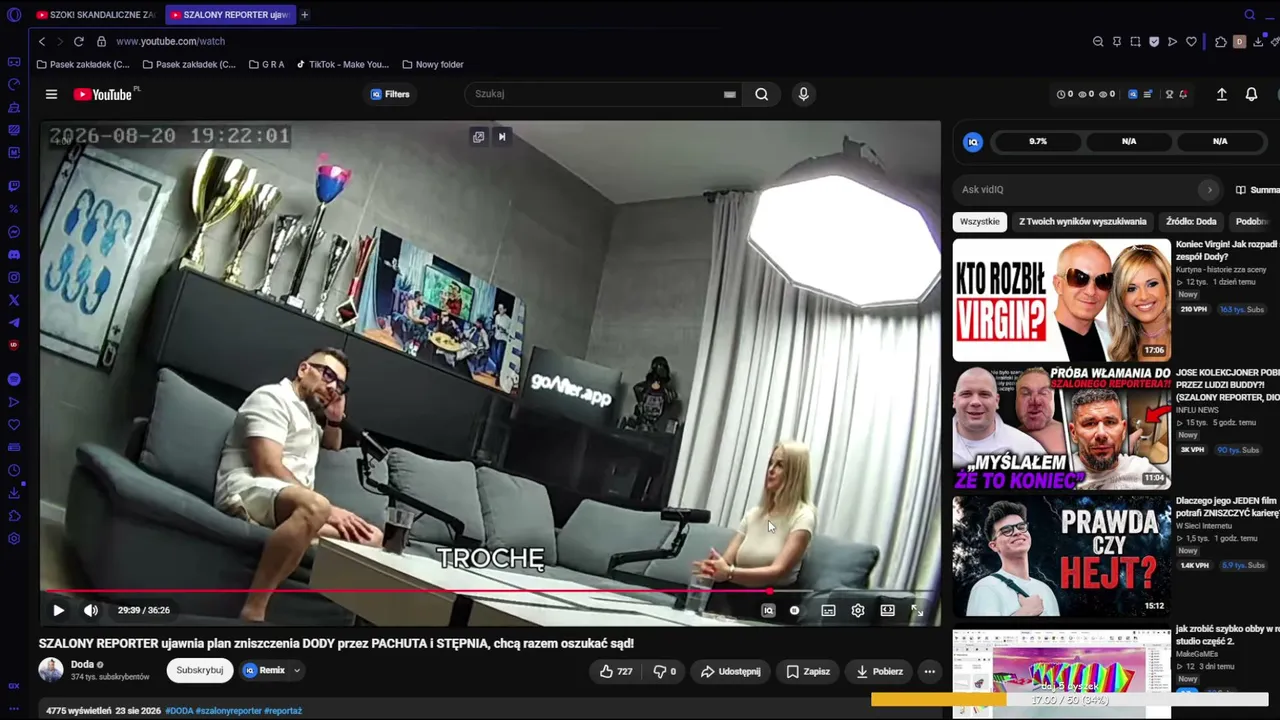Toggle subtitles on the player
1280x720 pixels.
click(x=828, y=610)
